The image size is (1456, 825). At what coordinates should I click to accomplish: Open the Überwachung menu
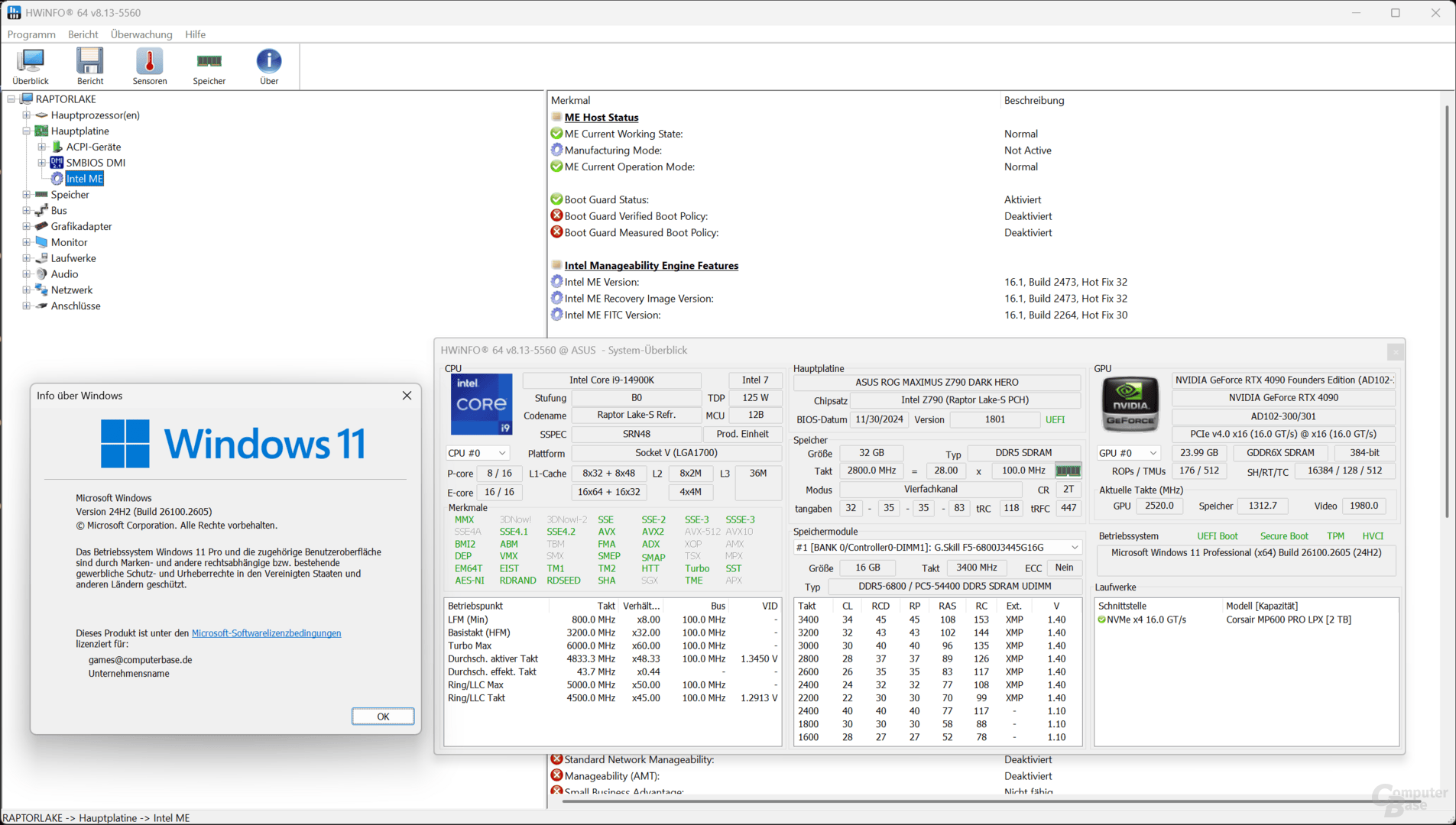[x=141, y=34]
